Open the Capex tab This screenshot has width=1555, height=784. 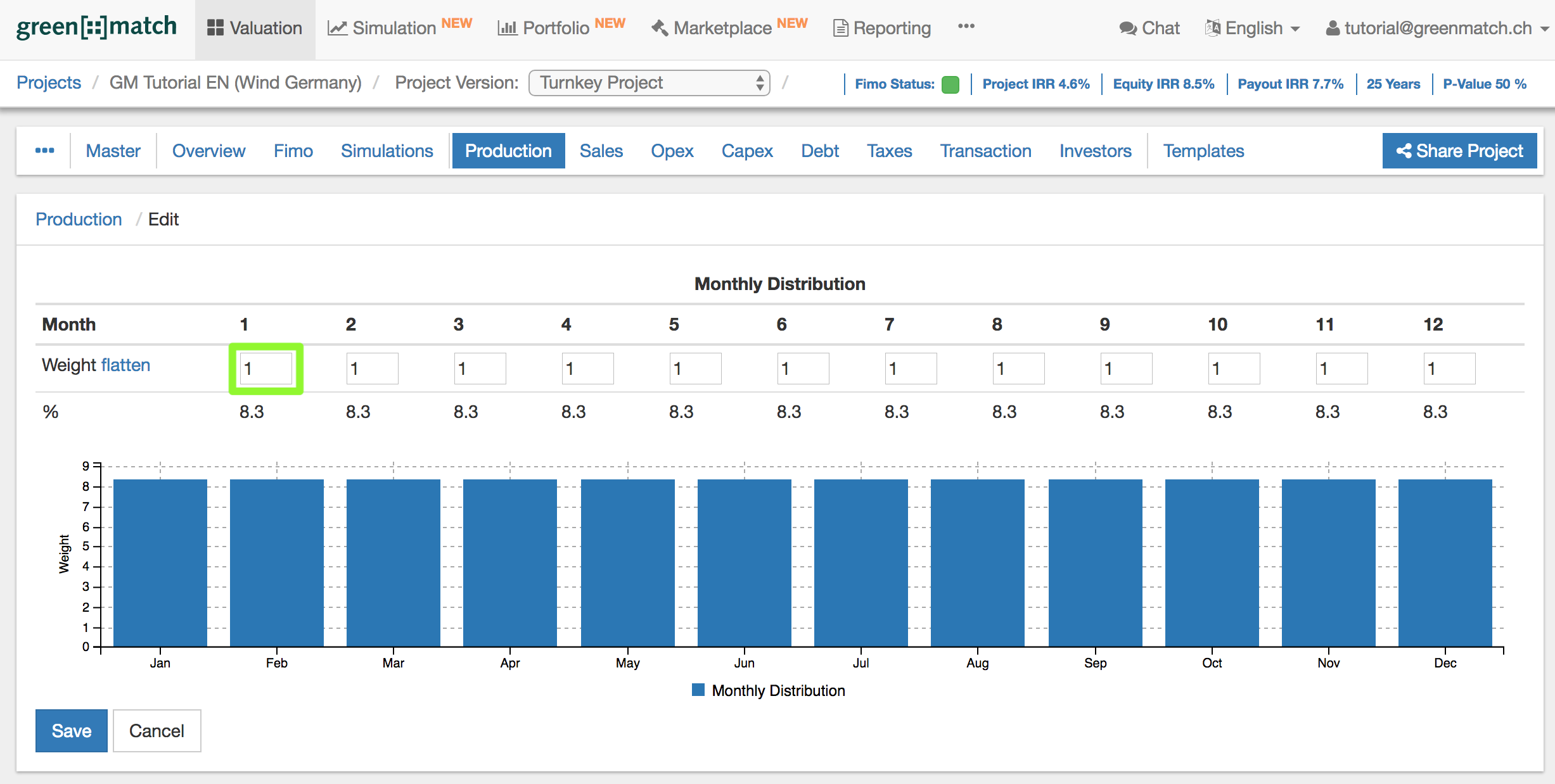[x=746, y=151]
